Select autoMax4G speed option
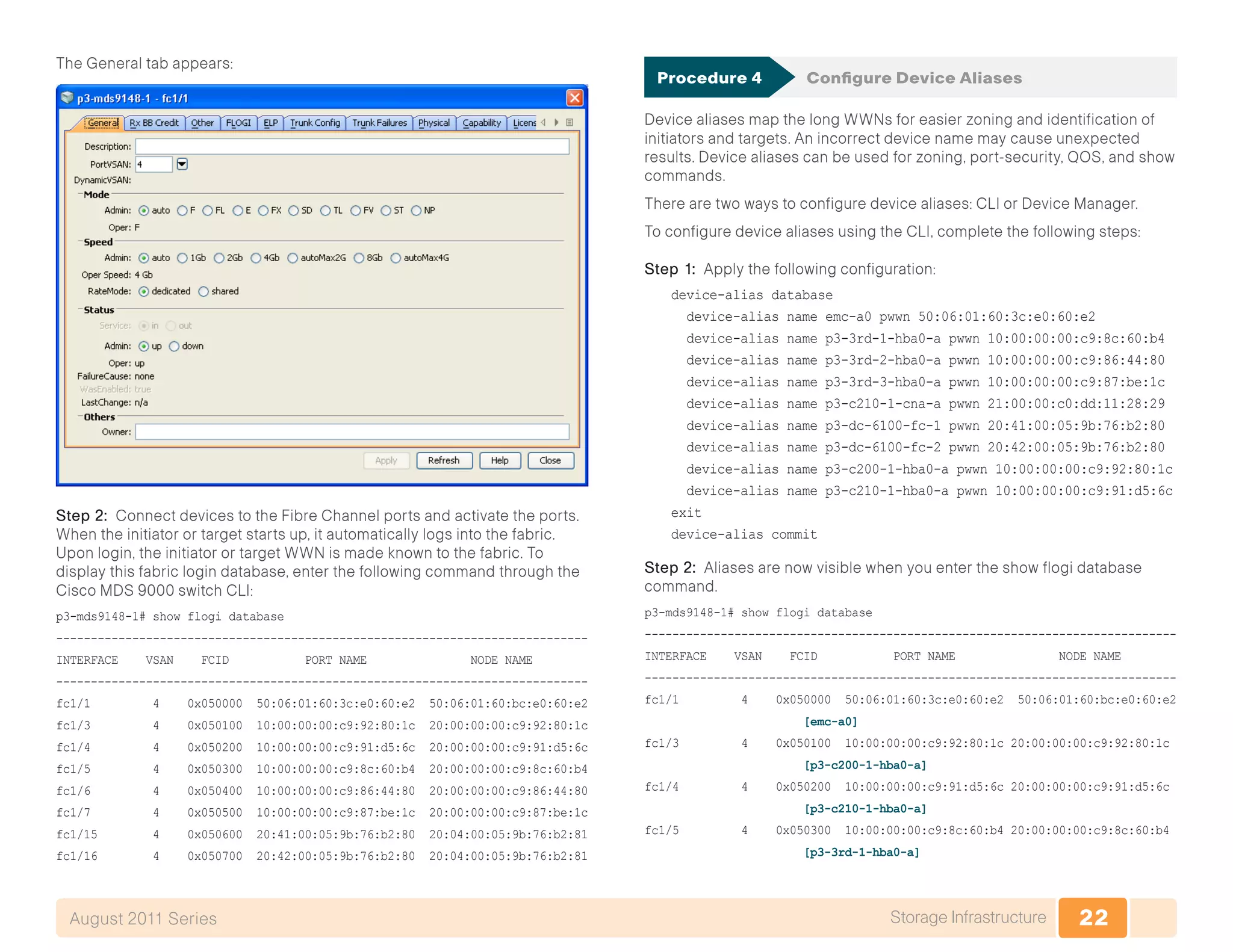 coord(396,258)
